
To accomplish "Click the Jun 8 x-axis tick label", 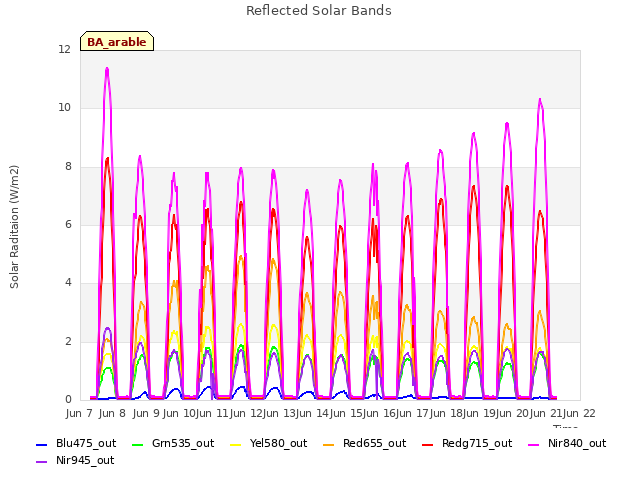I will pyautogui.click(x=112, y=413).
